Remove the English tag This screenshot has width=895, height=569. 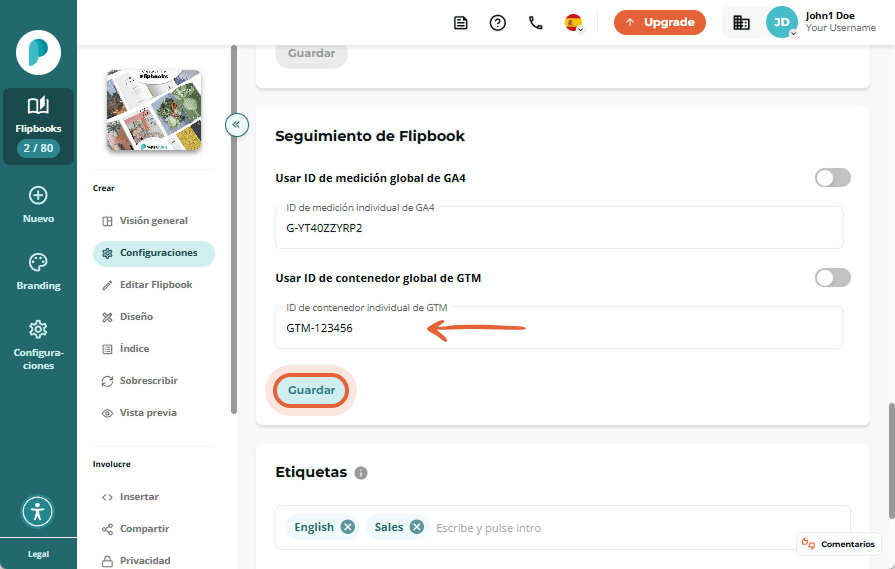(348, 527)
